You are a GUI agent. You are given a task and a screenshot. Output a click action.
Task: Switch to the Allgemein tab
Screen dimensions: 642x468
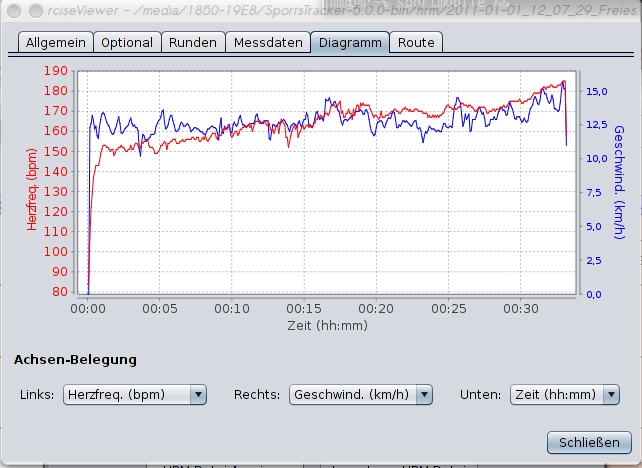(56, 43)
